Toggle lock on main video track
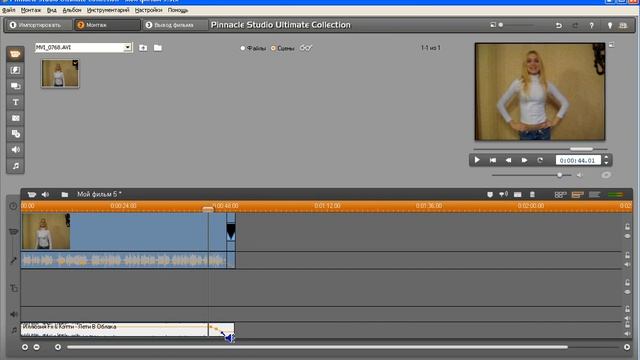Screen dimensions: 640x360 [x=627, y=227]
